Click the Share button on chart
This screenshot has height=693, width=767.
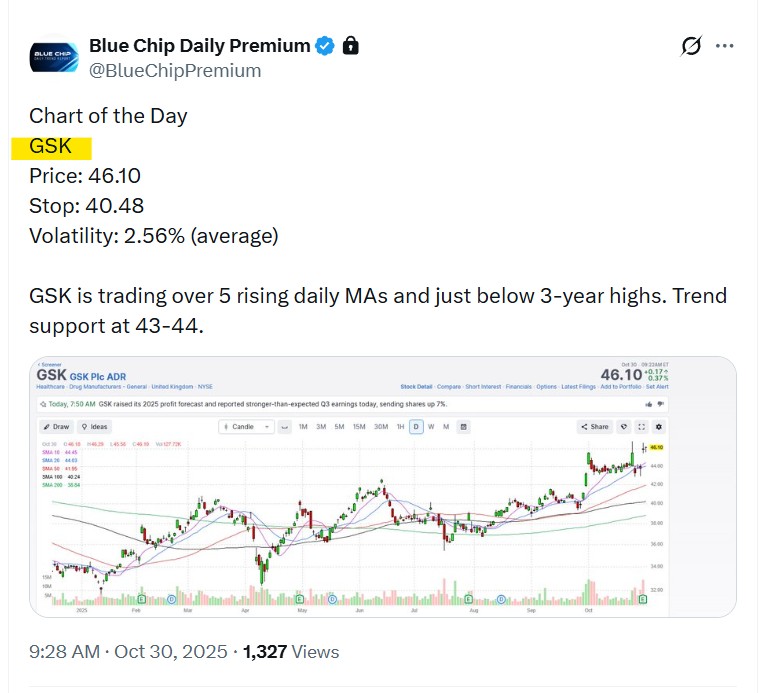tap(594, 427)
